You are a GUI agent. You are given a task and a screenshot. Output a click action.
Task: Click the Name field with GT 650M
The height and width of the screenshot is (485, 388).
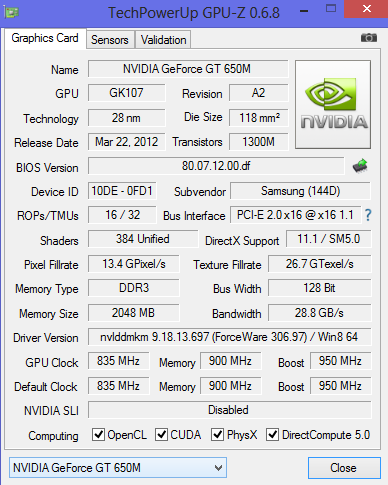coord(188,69)
